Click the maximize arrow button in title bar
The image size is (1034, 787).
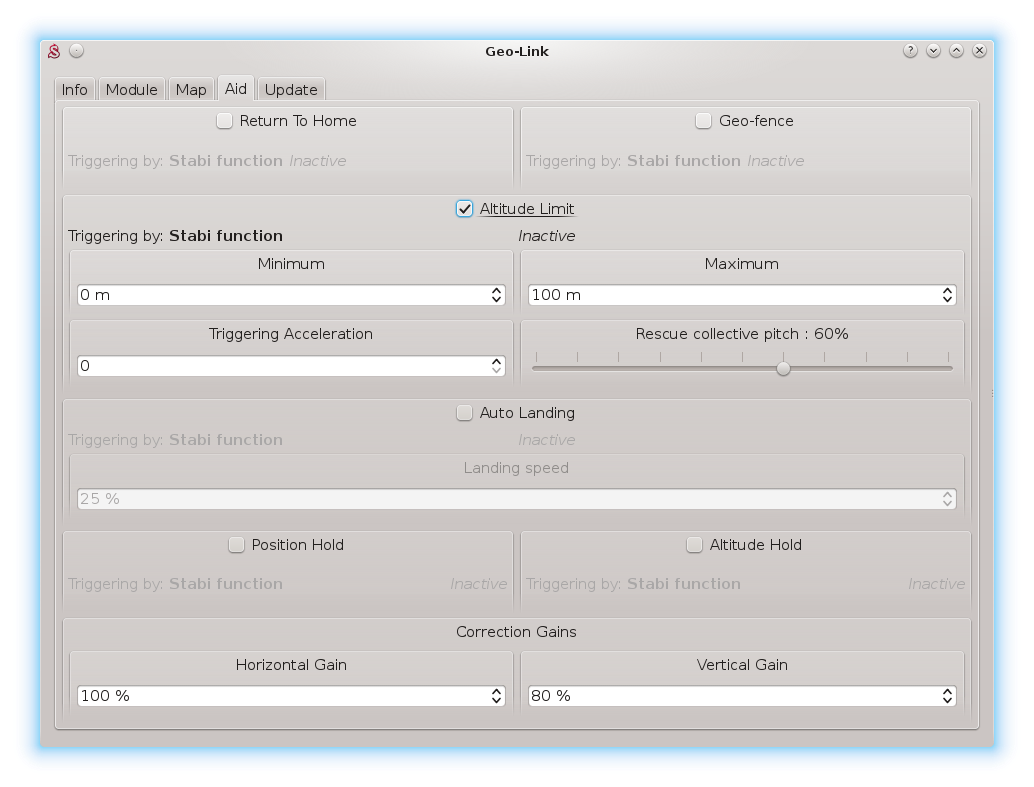[956, 51]
